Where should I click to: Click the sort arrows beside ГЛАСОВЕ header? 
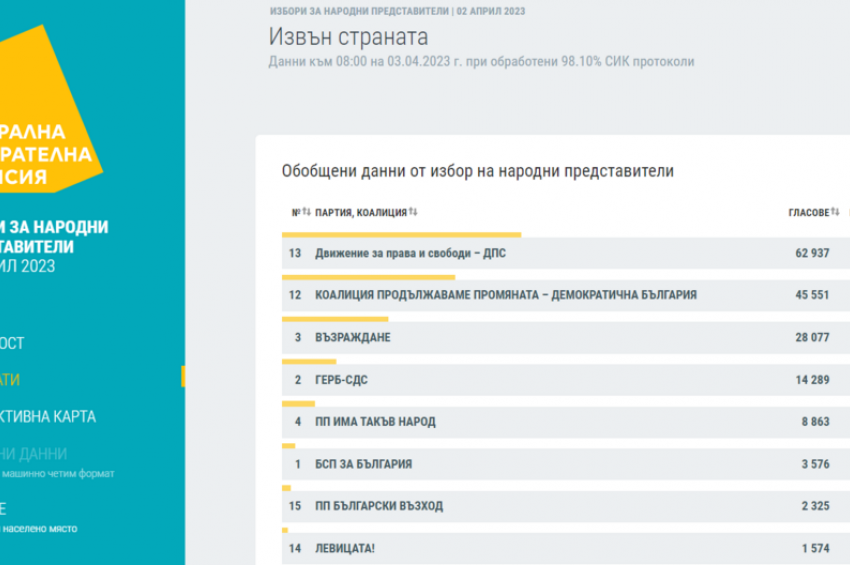835,212
